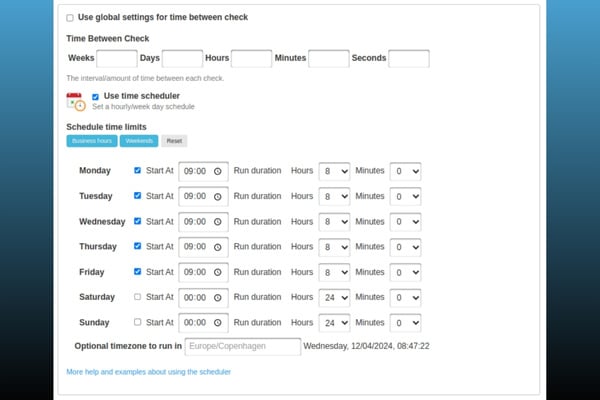Open Thursday Minutes dropdown
This screenshot has height=400, width=600.
(x=405, y=247)
